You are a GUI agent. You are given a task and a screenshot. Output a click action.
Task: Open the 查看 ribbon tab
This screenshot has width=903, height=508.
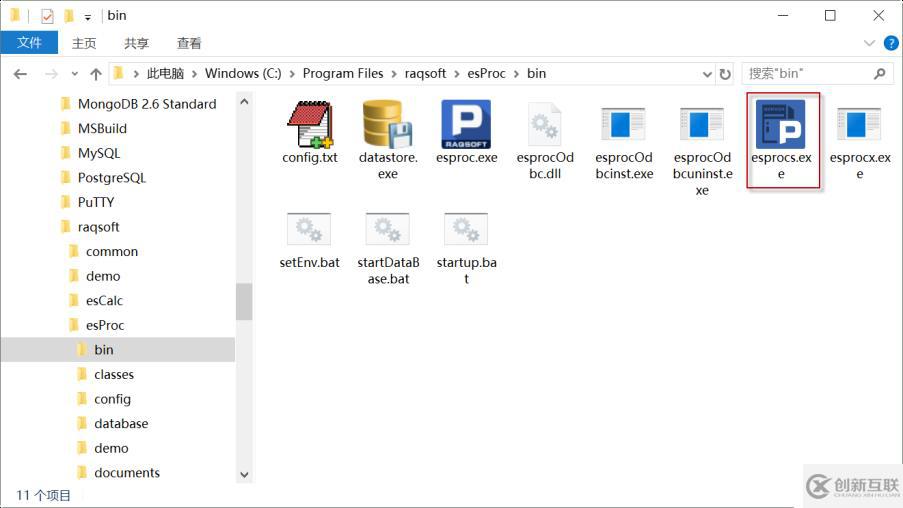(189, 43)
